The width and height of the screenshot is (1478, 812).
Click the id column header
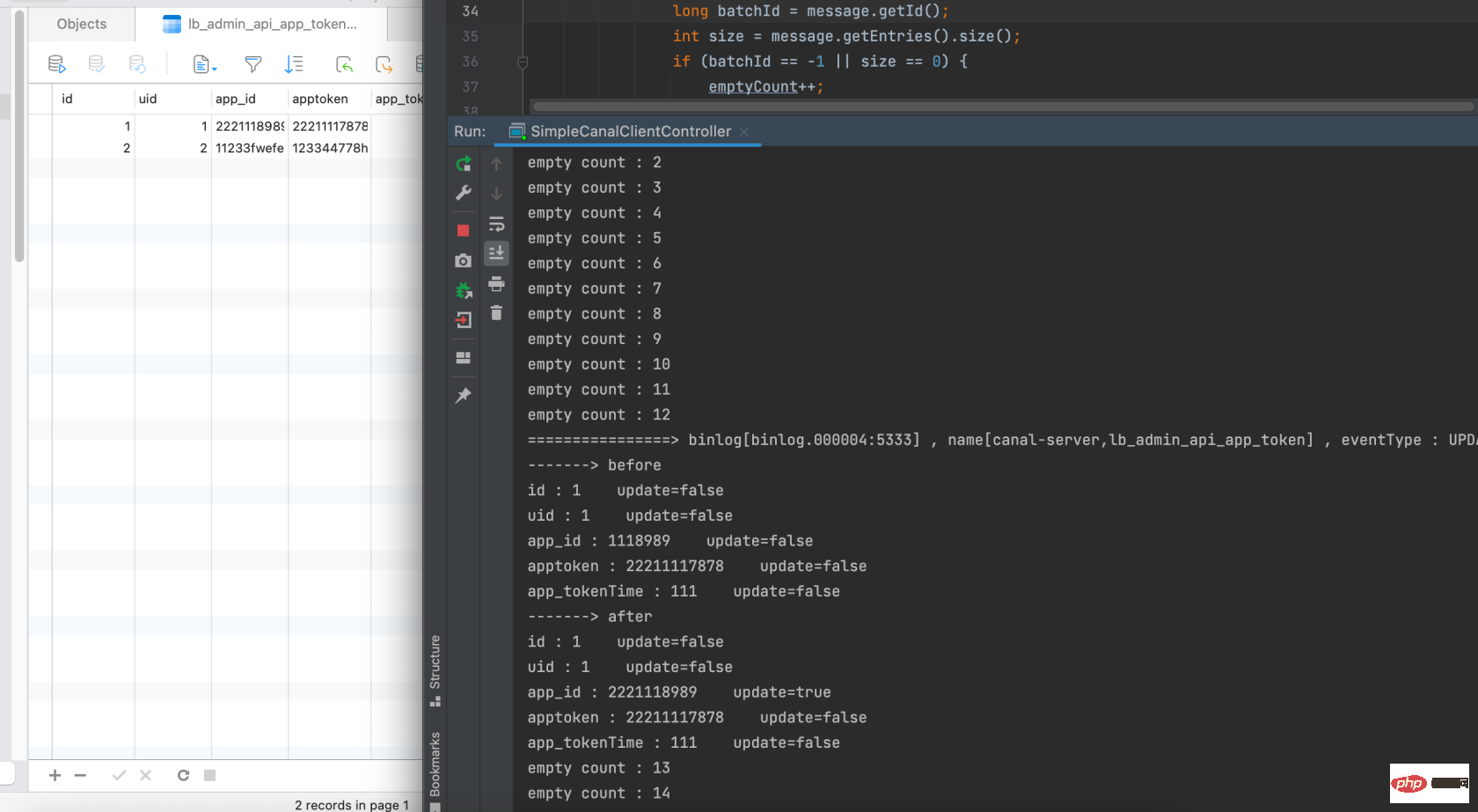(93, 99)
